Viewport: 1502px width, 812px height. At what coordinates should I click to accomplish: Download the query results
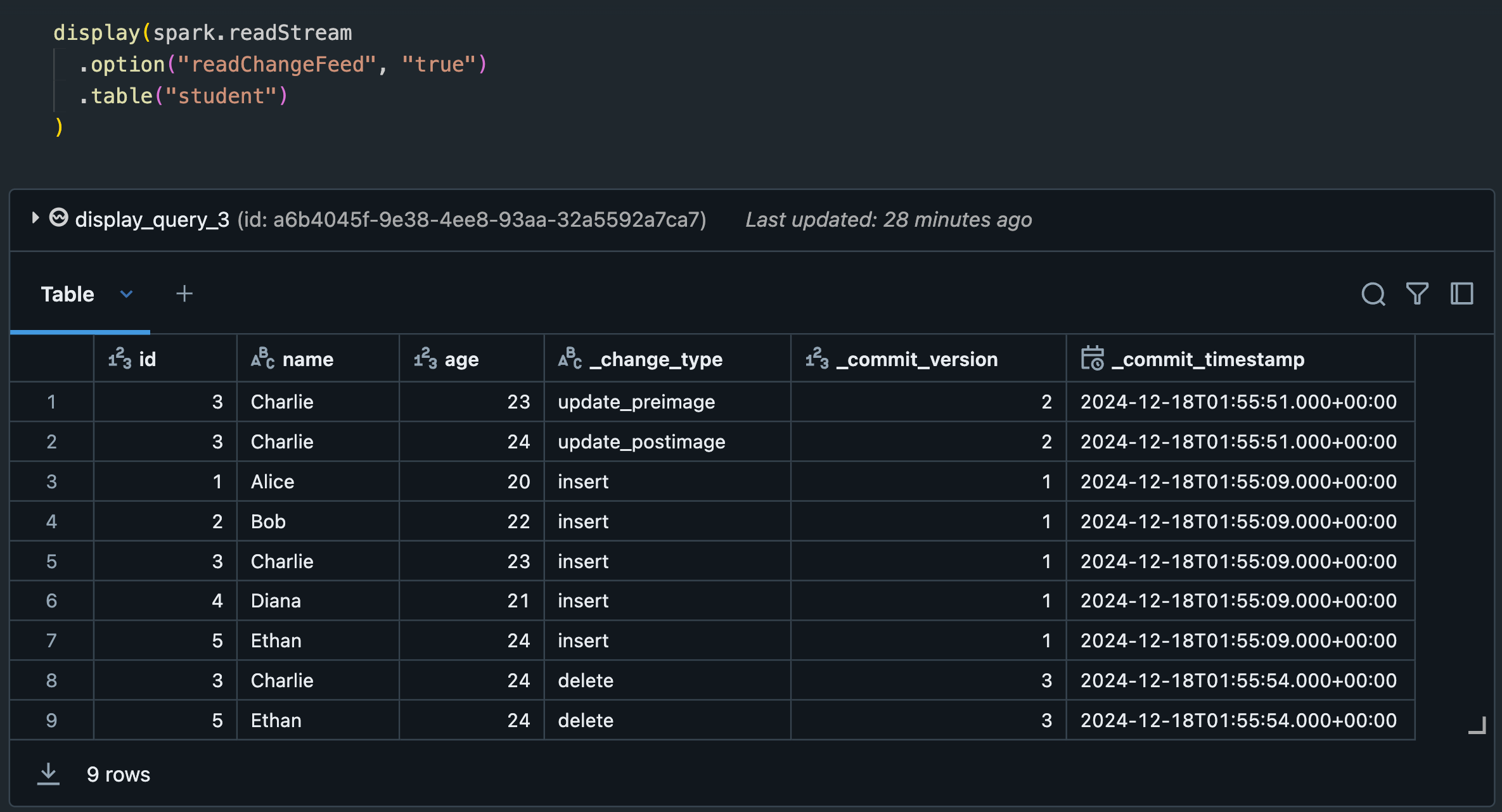(x=49, y=773)
